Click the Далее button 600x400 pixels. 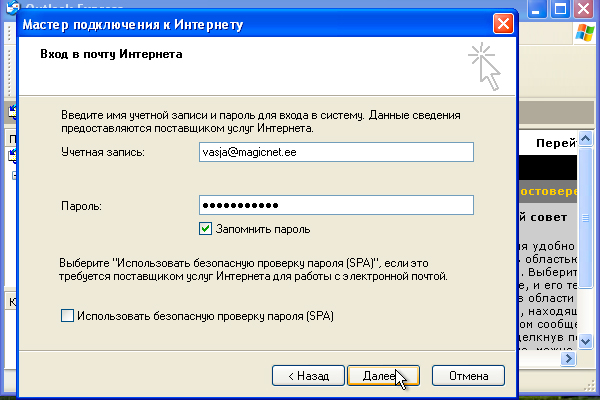coord(383,376)
